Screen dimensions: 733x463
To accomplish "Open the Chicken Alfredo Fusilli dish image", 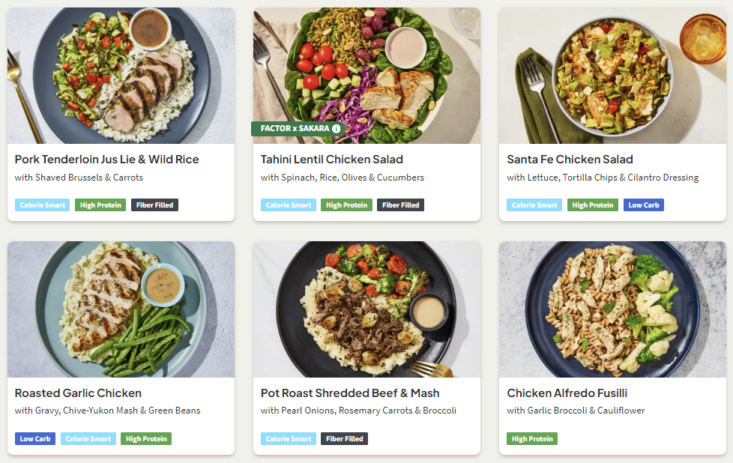I will 612,308.
